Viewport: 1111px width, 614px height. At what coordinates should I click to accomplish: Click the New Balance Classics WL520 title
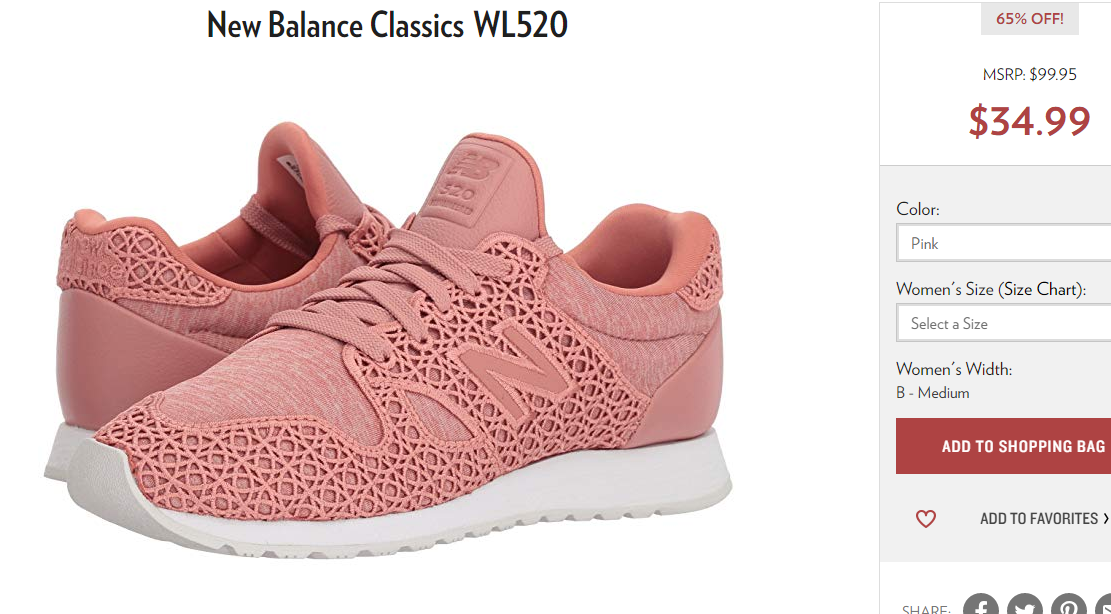388,25
